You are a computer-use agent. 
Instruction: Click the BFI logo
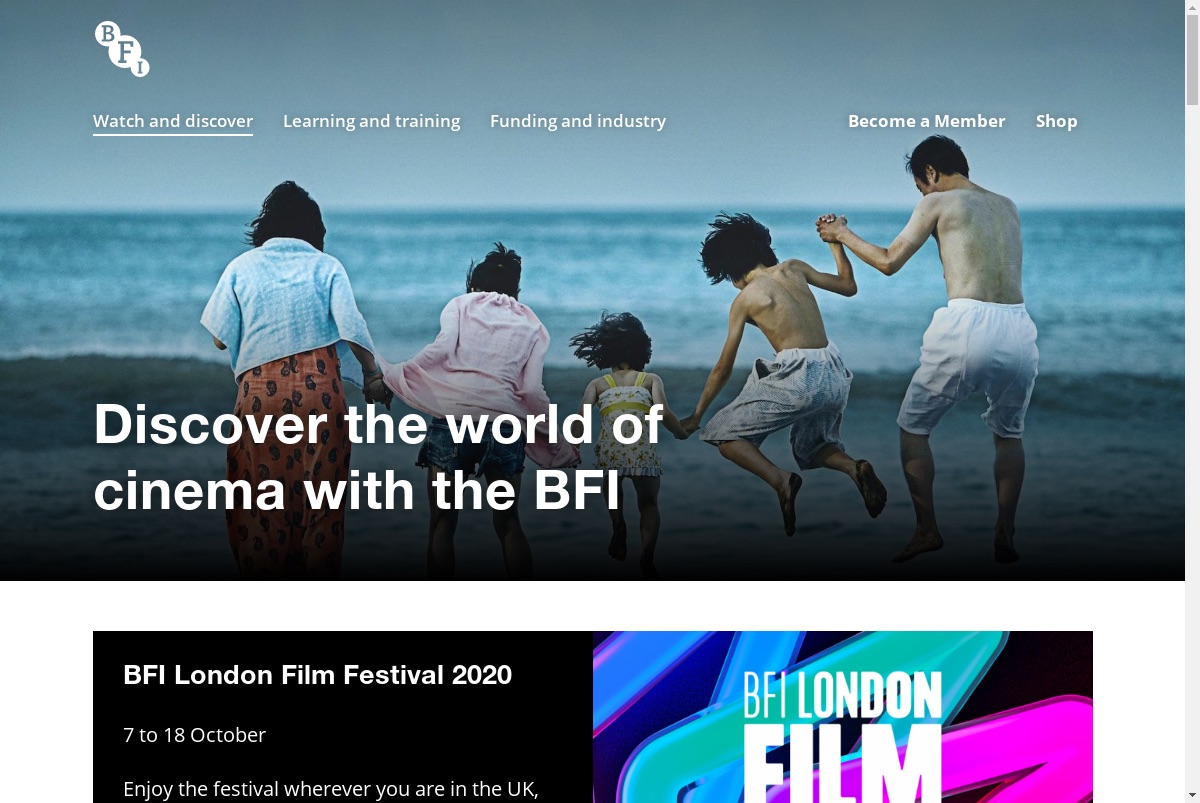(x=122, y=49)
